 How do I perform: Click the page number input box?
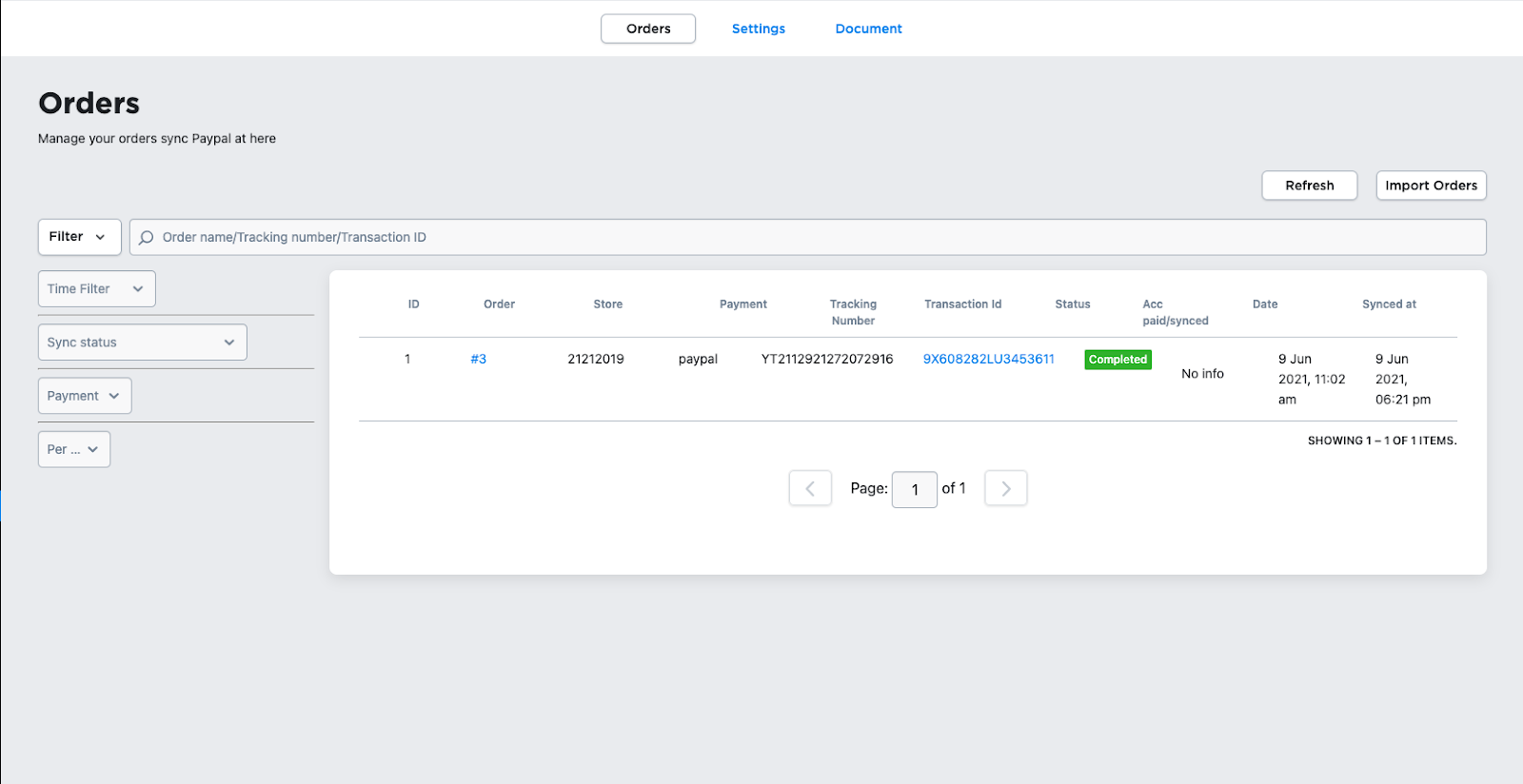[x=915, y=489]
